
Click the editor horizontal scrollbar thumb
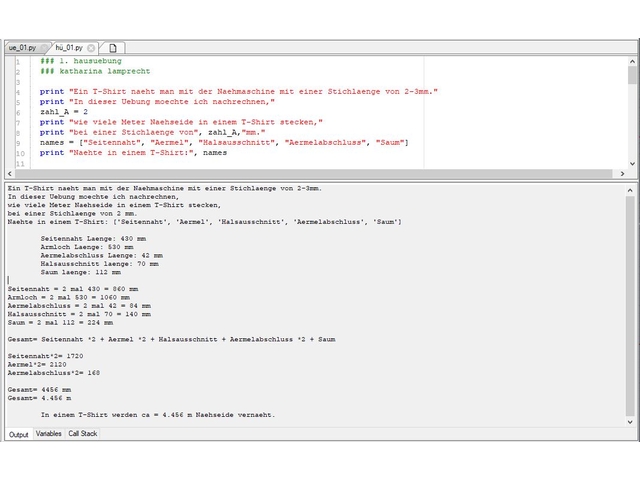tap(313, 173)
